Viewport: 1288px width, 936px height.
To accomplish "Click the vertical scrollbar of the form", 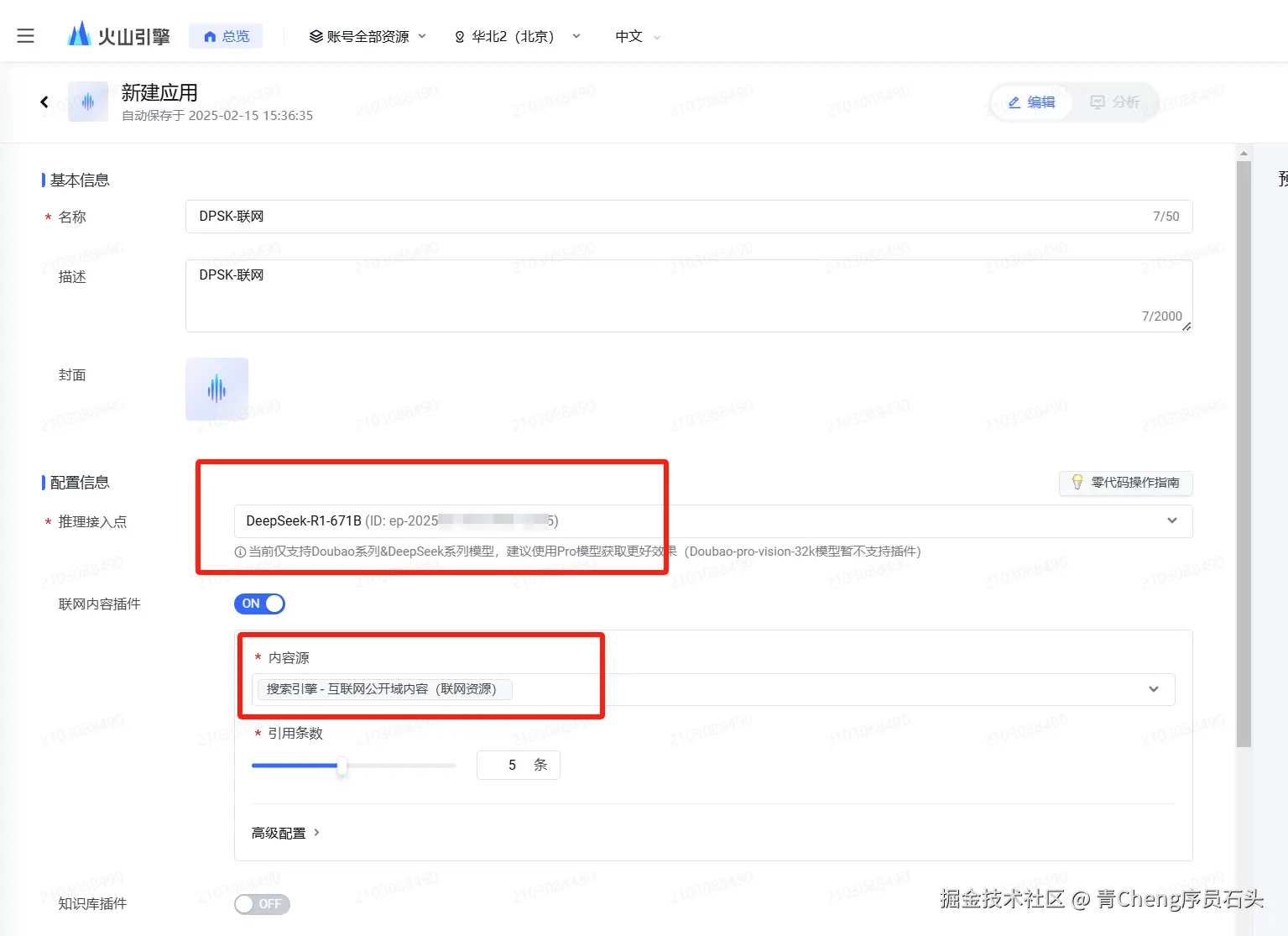I will 1244,453.
